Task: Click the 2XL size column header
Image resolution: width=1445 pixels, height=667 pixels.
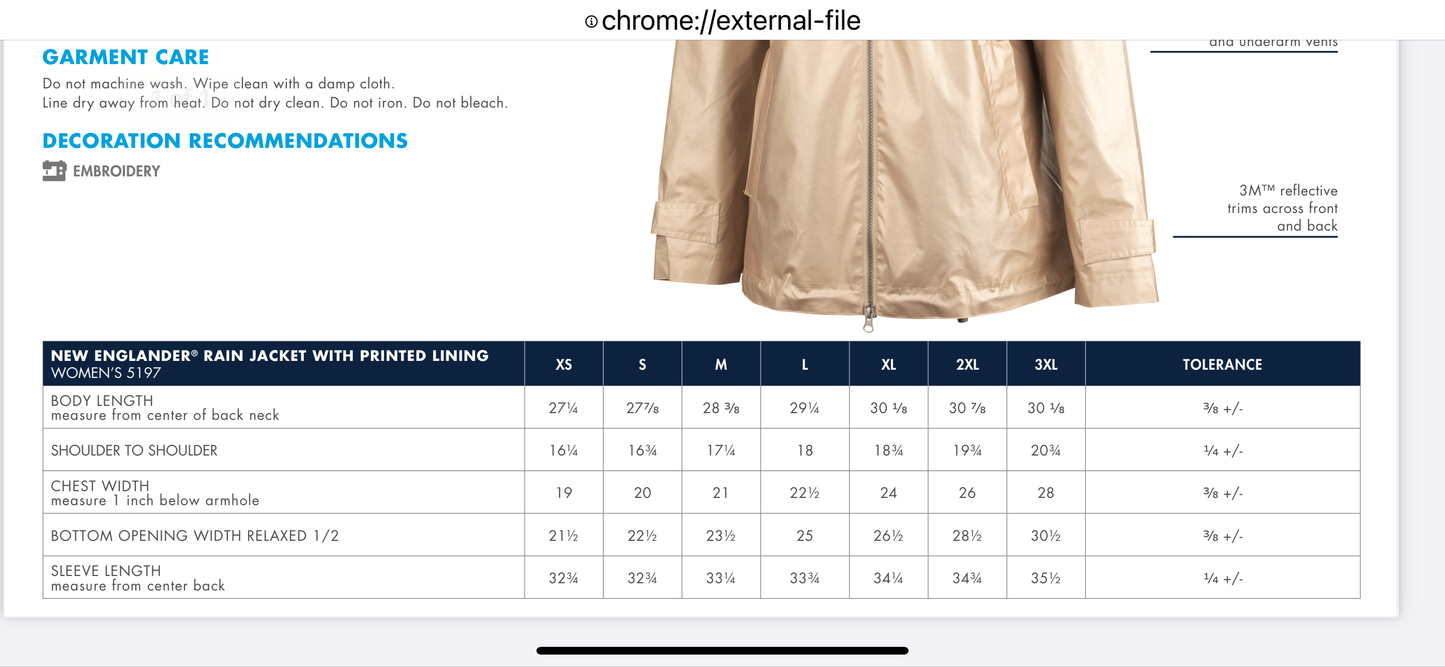Action: (x=967, y=365)
